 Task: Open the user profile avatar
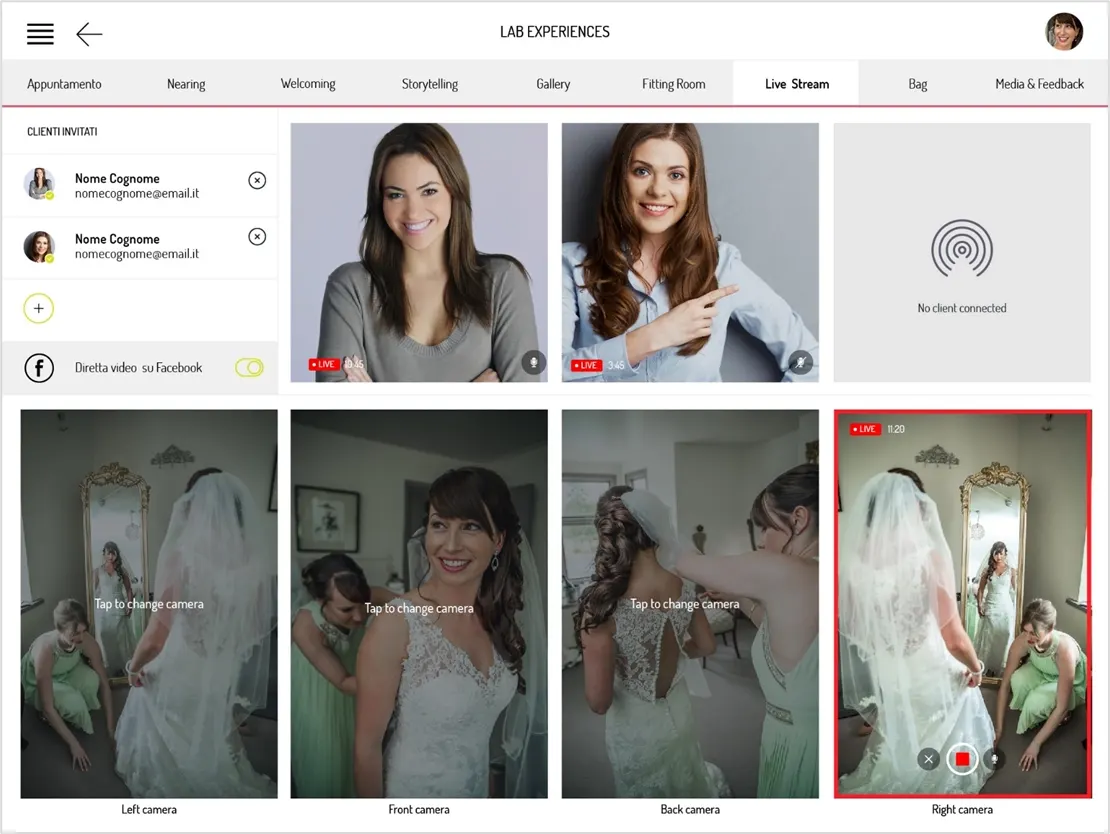point(1064,32)
